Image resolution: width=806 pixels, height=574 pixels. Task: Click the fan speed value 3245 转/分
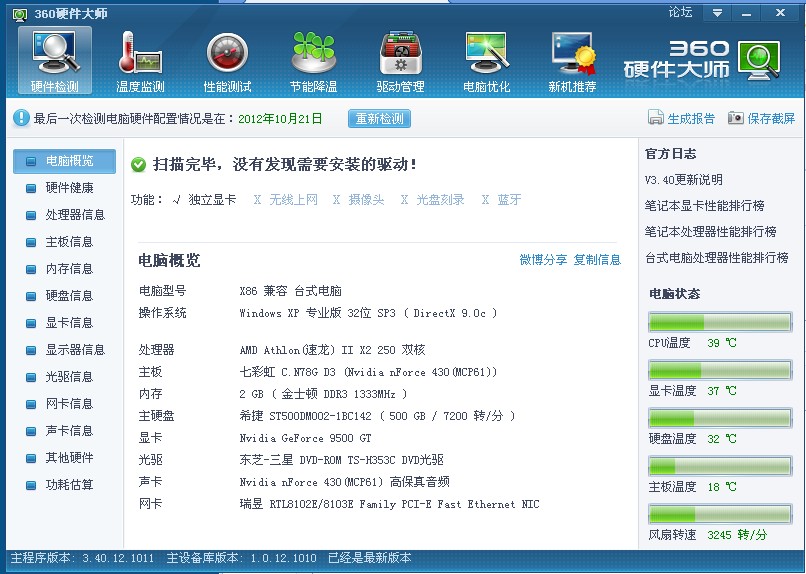pyautogui.click(x=737, y=535)
